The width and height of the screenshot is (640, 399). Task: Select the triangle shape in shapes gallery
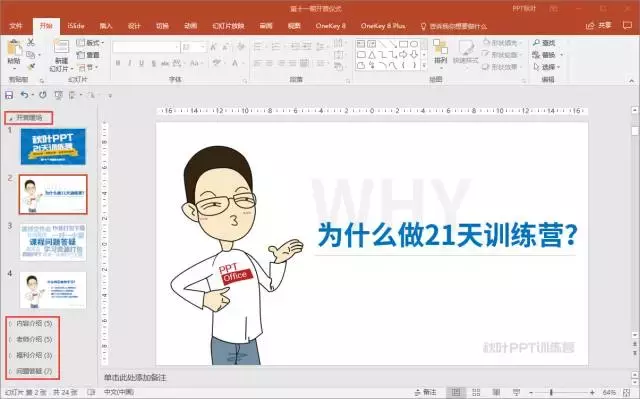coord(372,55)
